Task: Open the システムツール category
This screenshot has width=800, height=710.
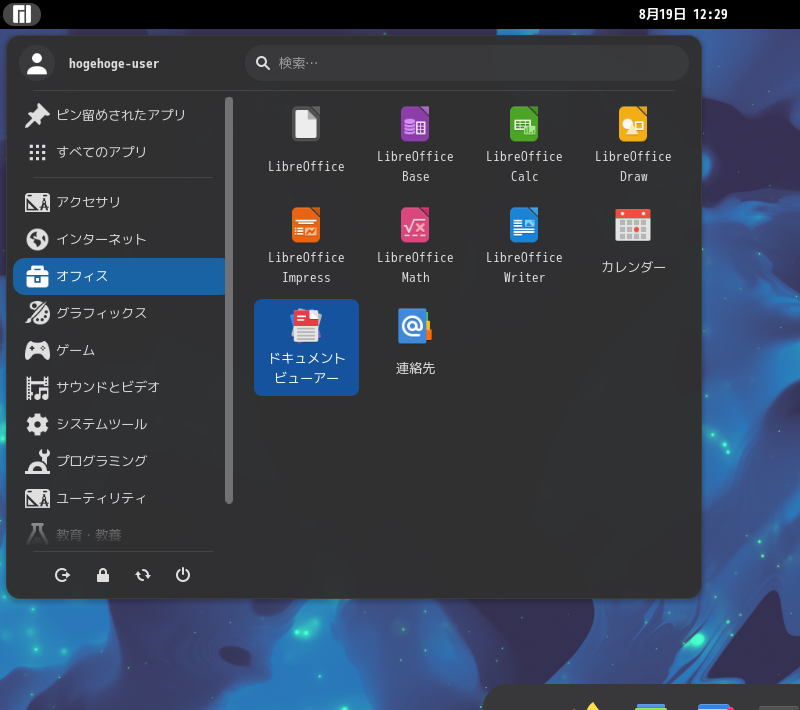Action: 118,424
